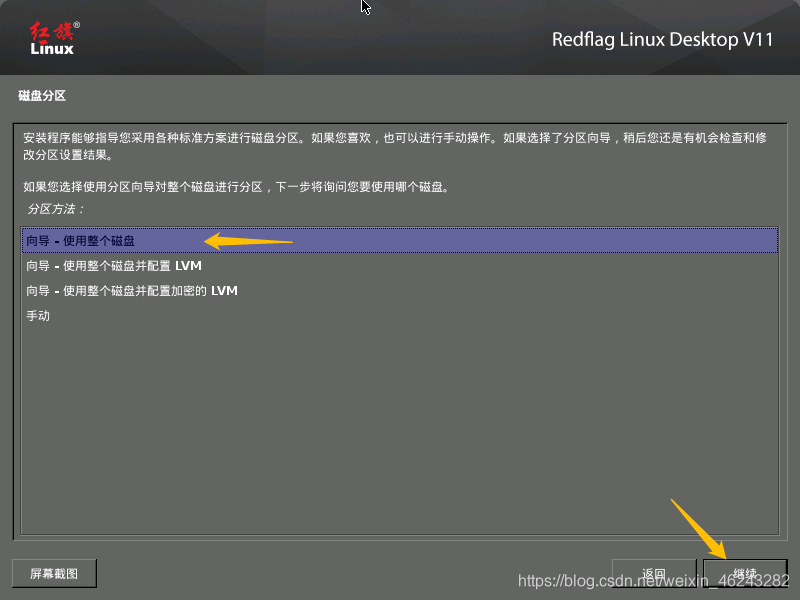Highlight the encrypted LVM list entry
This screenshot has width=800, height=600.
click(x=130, y=291)
